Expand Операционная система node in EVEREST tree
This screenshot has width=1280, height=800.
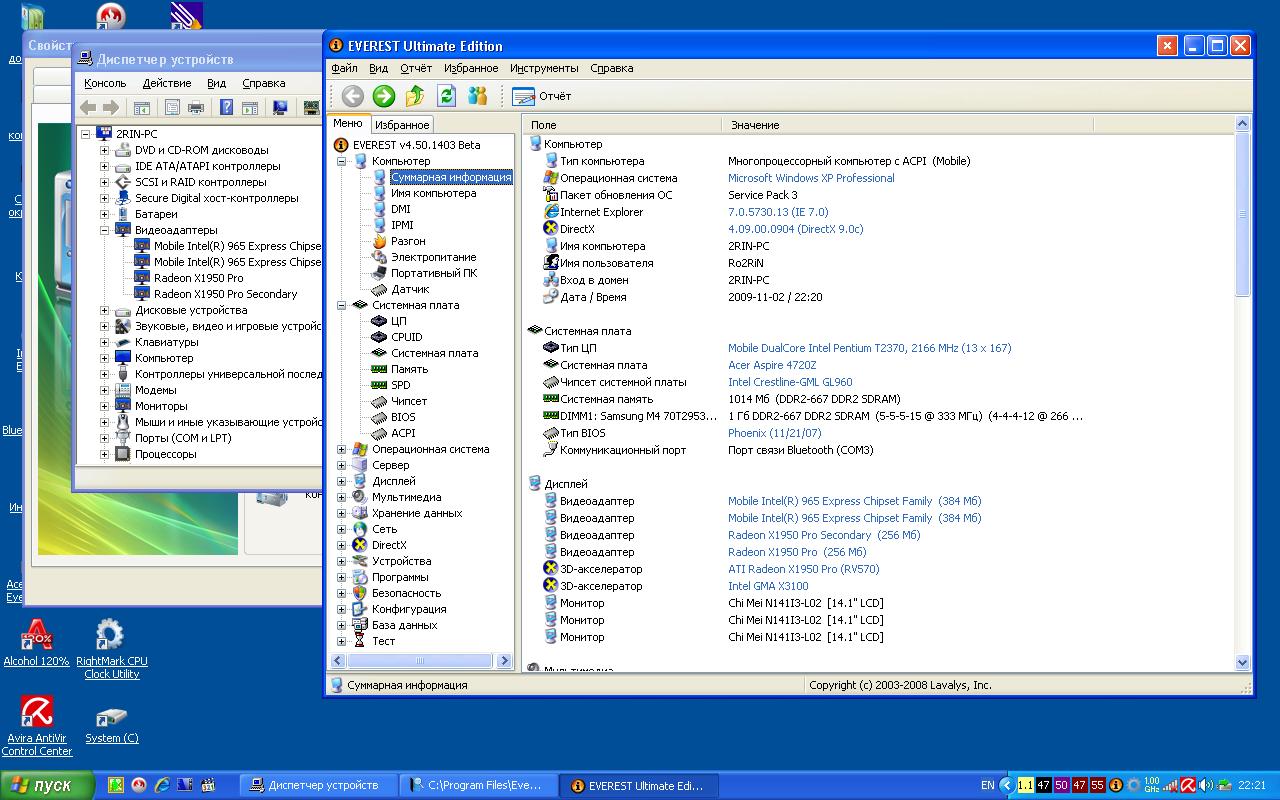[341, 449]
